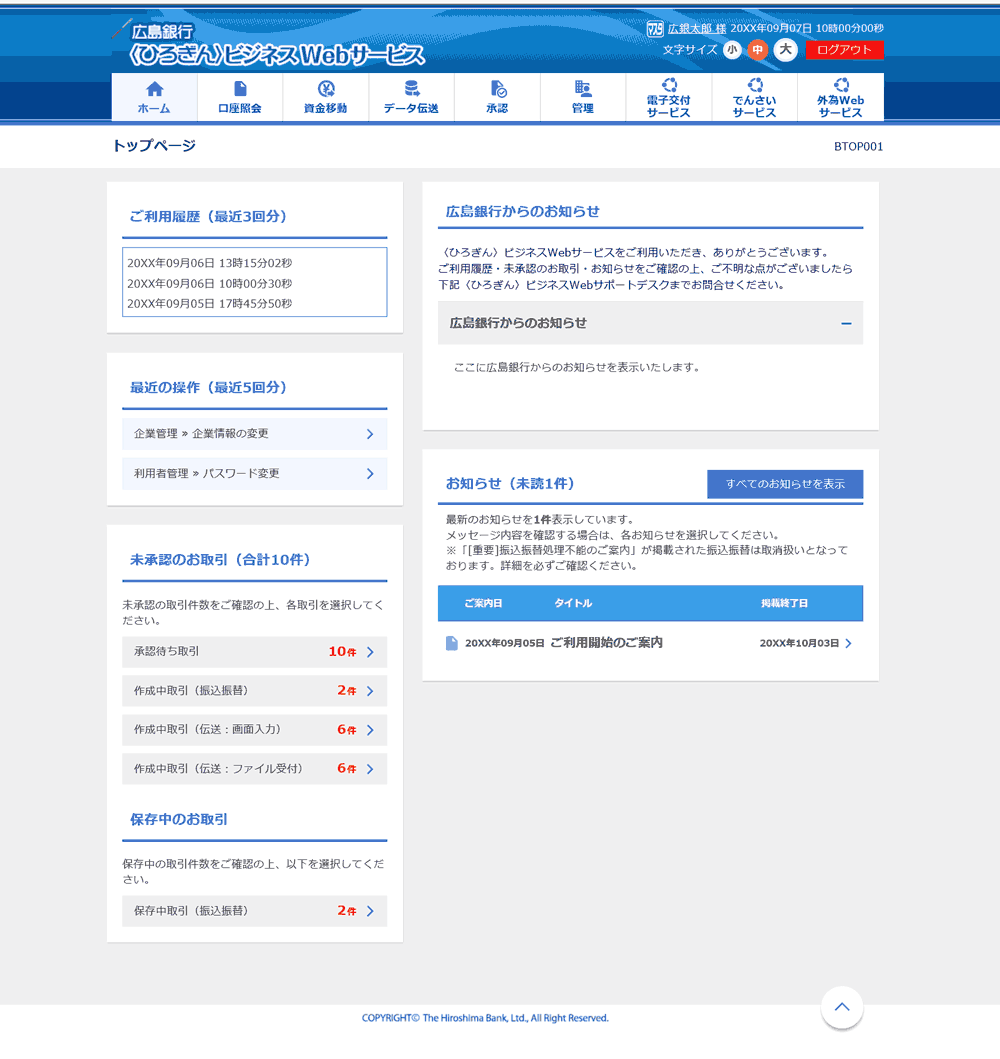Viewport: 1000px width, 1059px height.
Task: Click the 電子交付サービス circular icon
Action: click(x=669, y=84)
